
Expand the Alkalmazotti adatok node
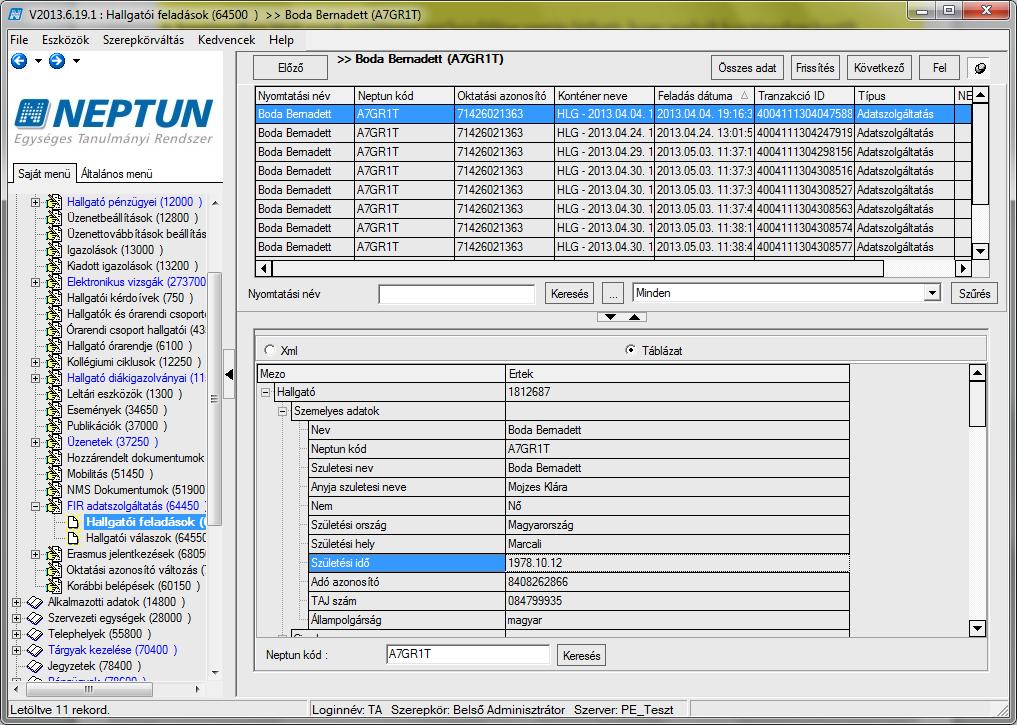16,602
